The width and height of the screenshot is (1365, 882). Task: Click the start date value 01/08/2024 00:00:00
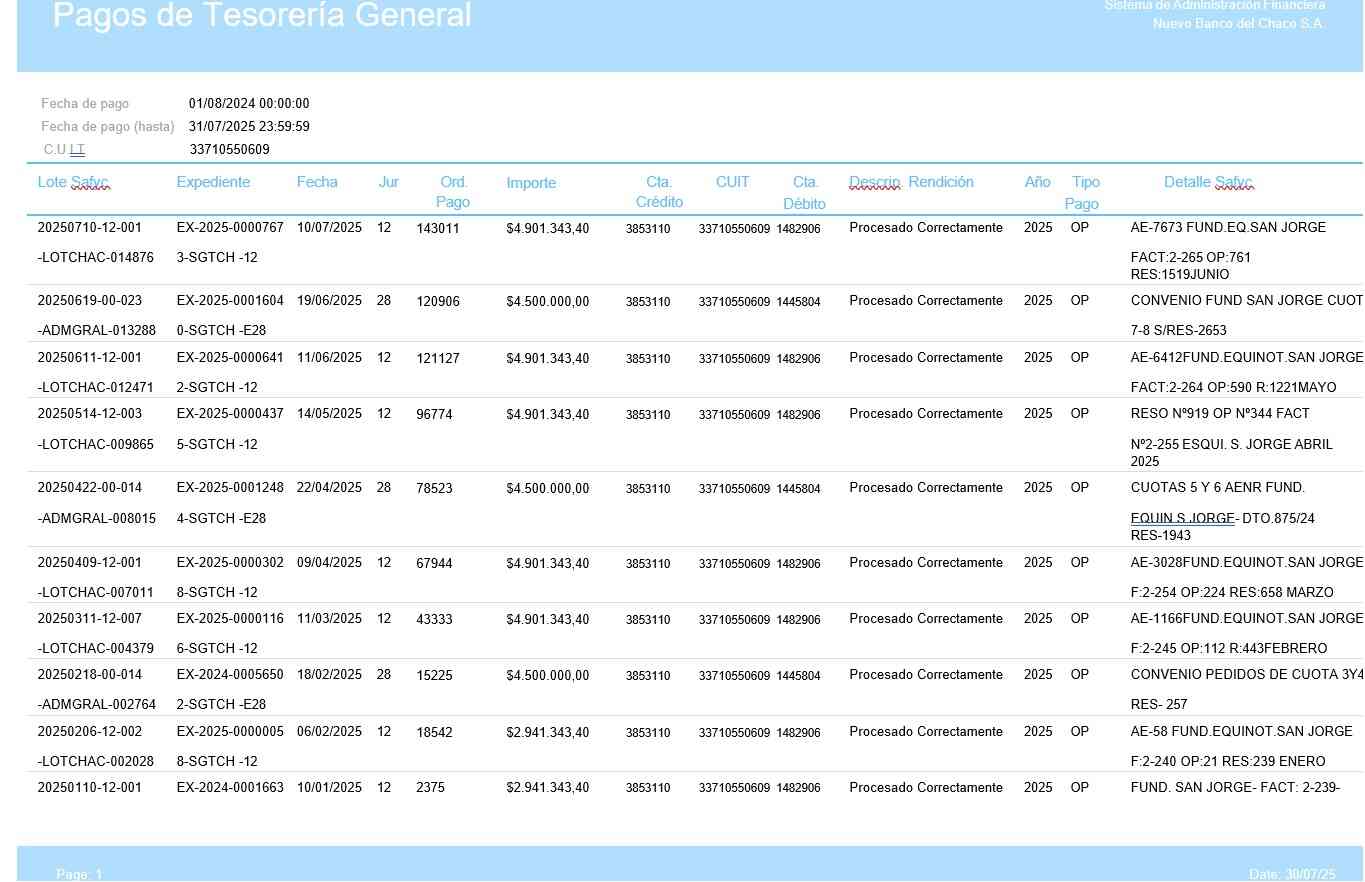pyautogui.click(x=249, y=104)
